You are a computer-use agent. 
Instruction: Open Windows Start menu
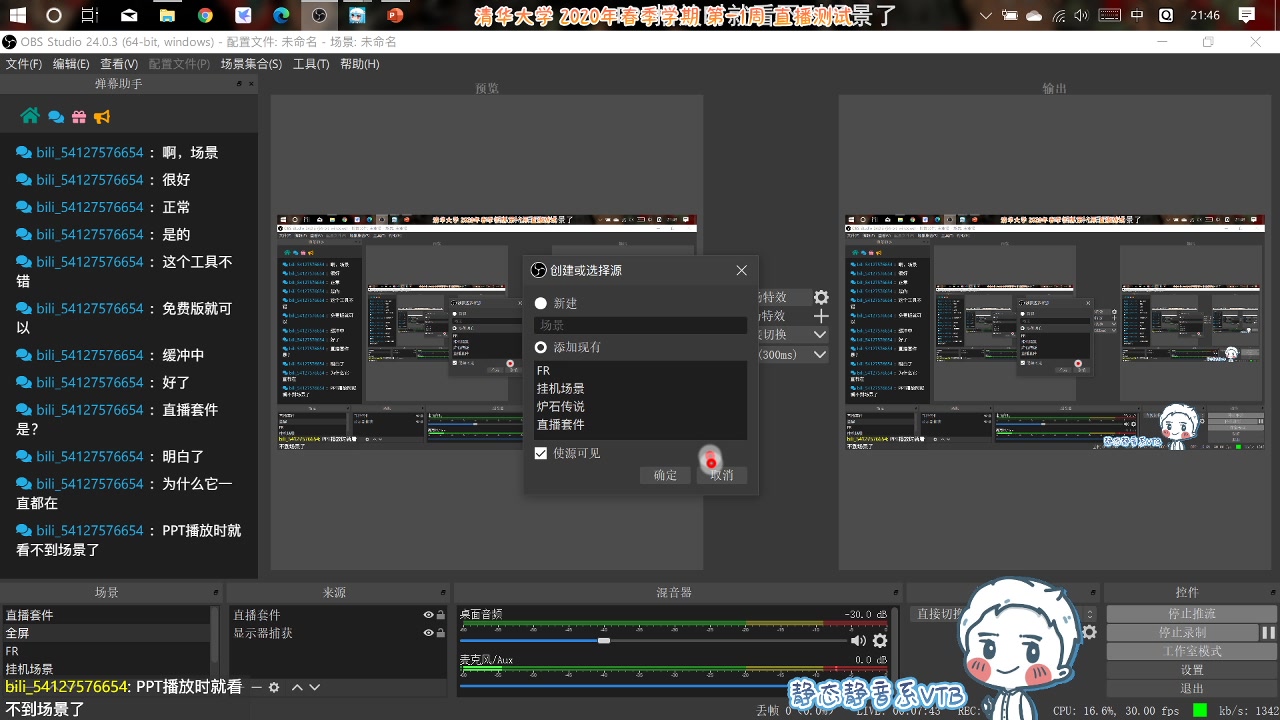[x=18, y=15]
